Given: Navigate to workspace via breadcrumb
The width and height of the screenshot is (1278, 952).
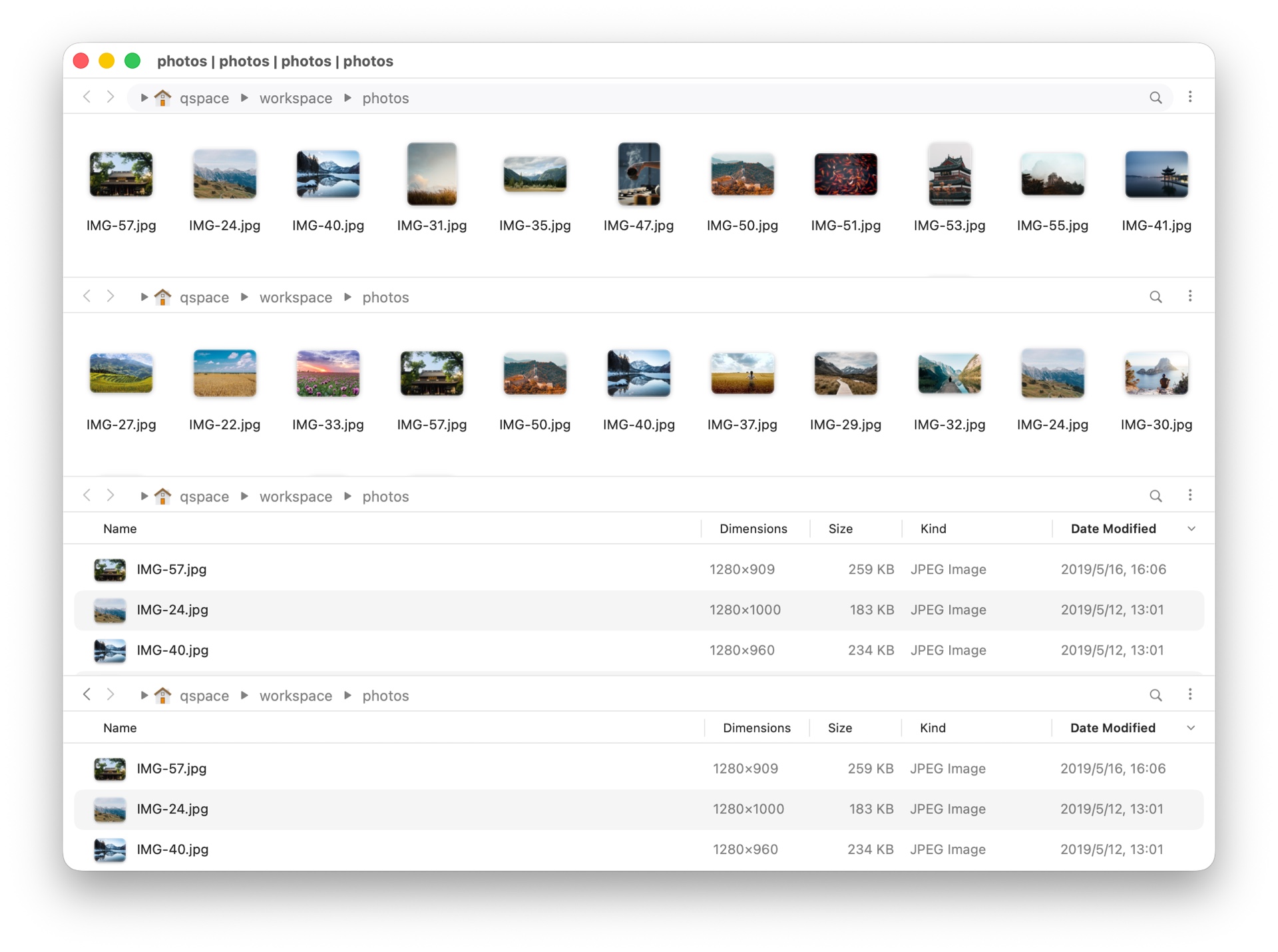Looking at the screenshot, I should tap(295, 97).
